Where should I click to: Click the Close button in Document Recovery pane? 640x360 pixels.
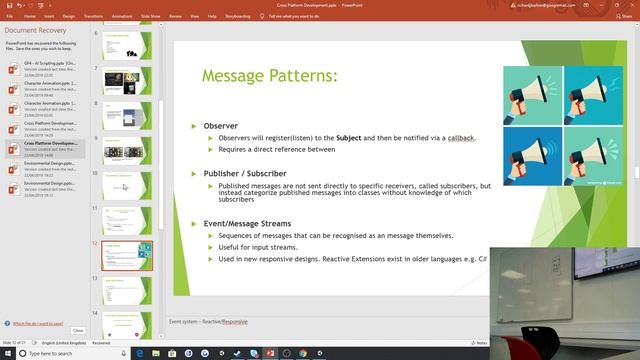tap(78, 331)
